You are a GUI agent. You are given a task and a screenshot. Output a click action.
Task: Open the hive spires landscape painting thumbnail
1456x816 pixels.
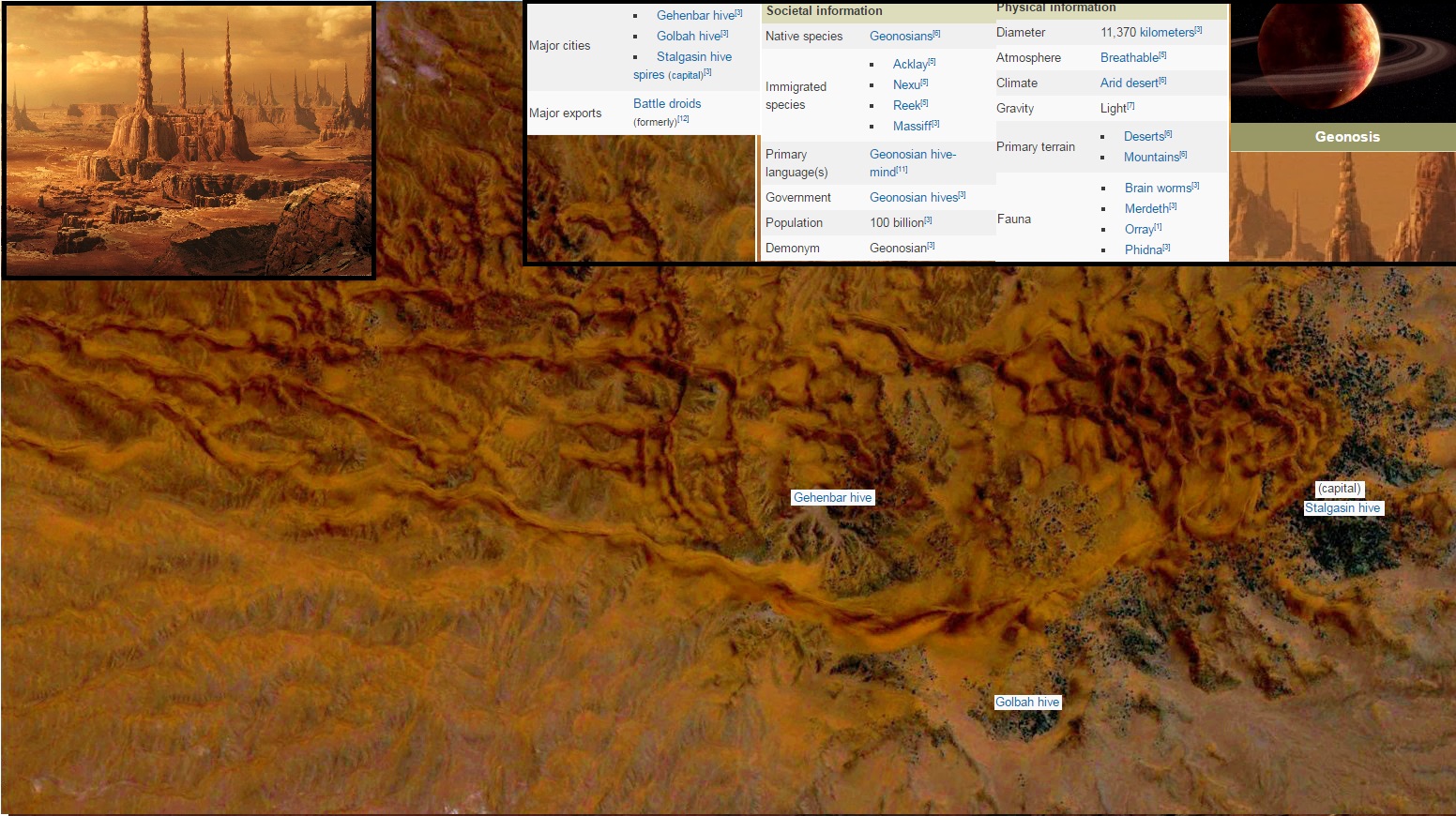[189, 141]
